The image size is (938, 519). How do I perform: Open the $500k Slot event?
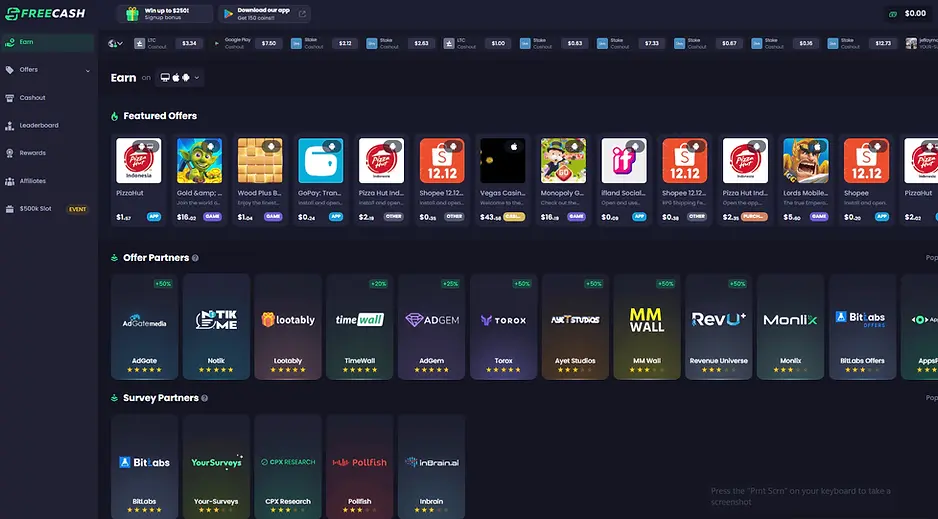48,209
